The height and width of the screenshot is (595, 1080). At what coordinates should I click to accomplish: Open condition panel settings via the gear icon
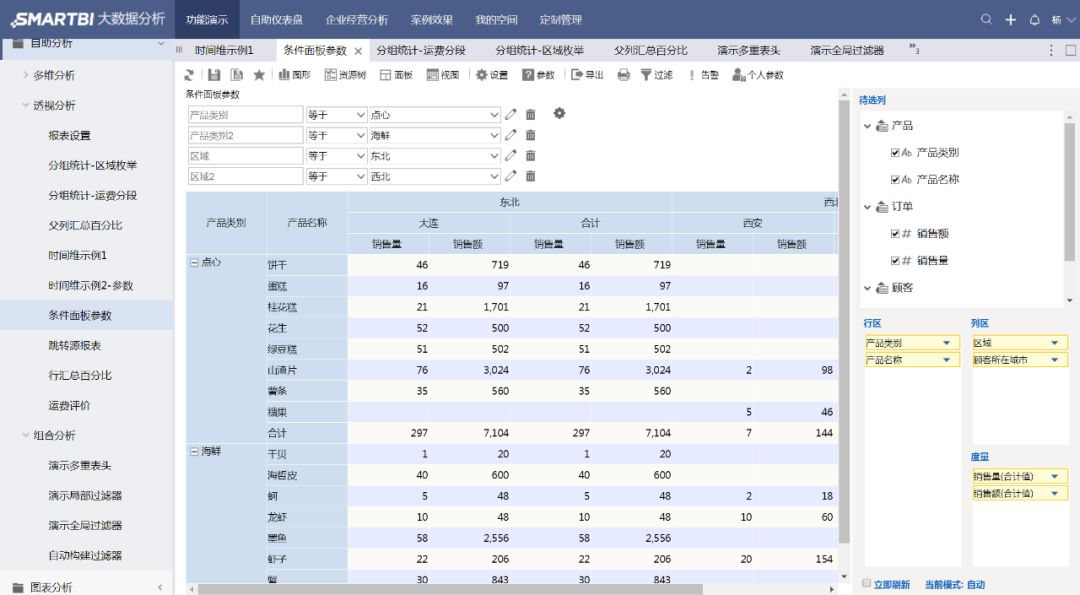click(559, 113)
